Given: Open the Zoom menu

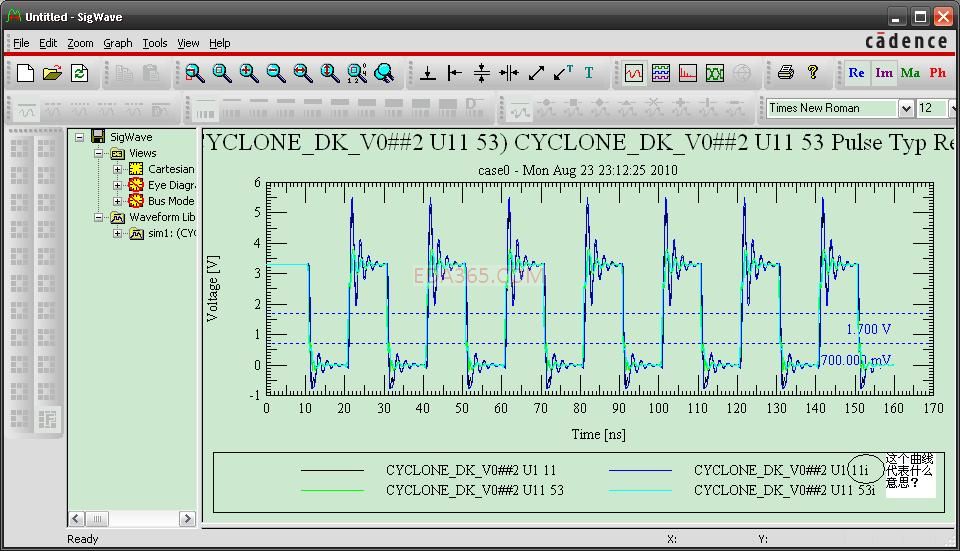Looking at the screenshot, I should click(x=80, y=43).
